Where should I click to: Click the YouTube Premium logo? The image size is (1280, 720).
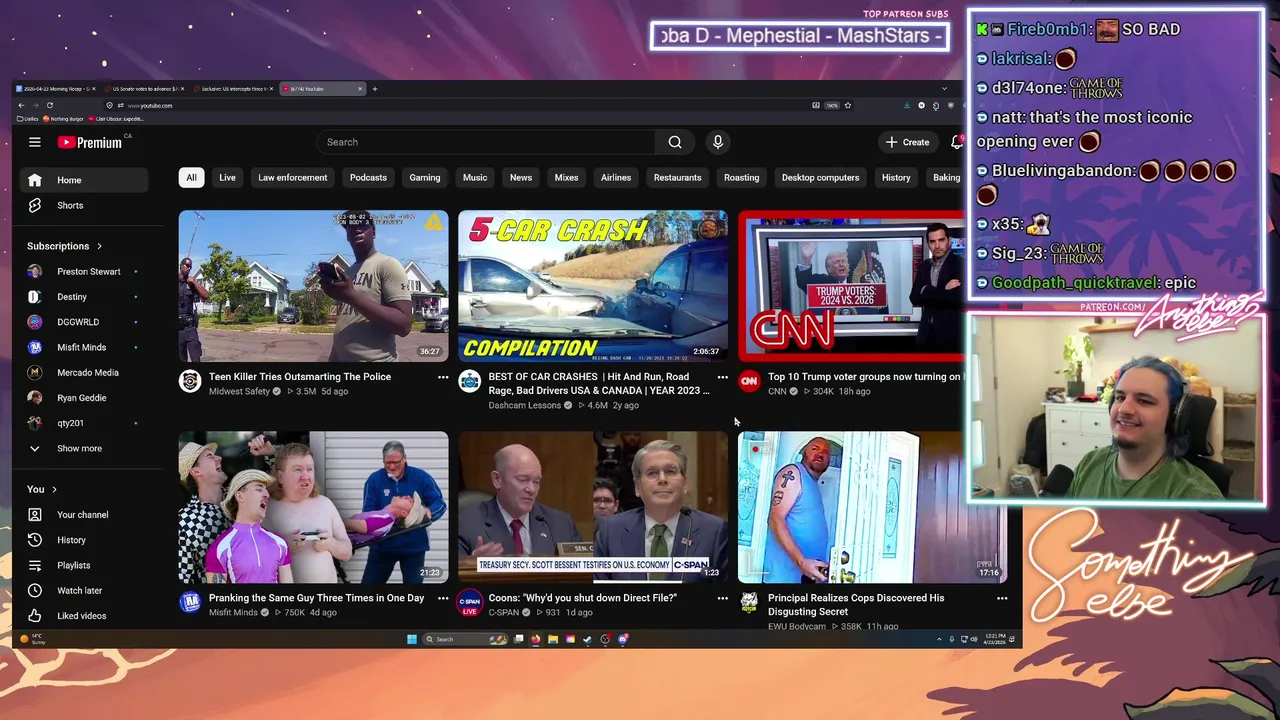point(90,142)
